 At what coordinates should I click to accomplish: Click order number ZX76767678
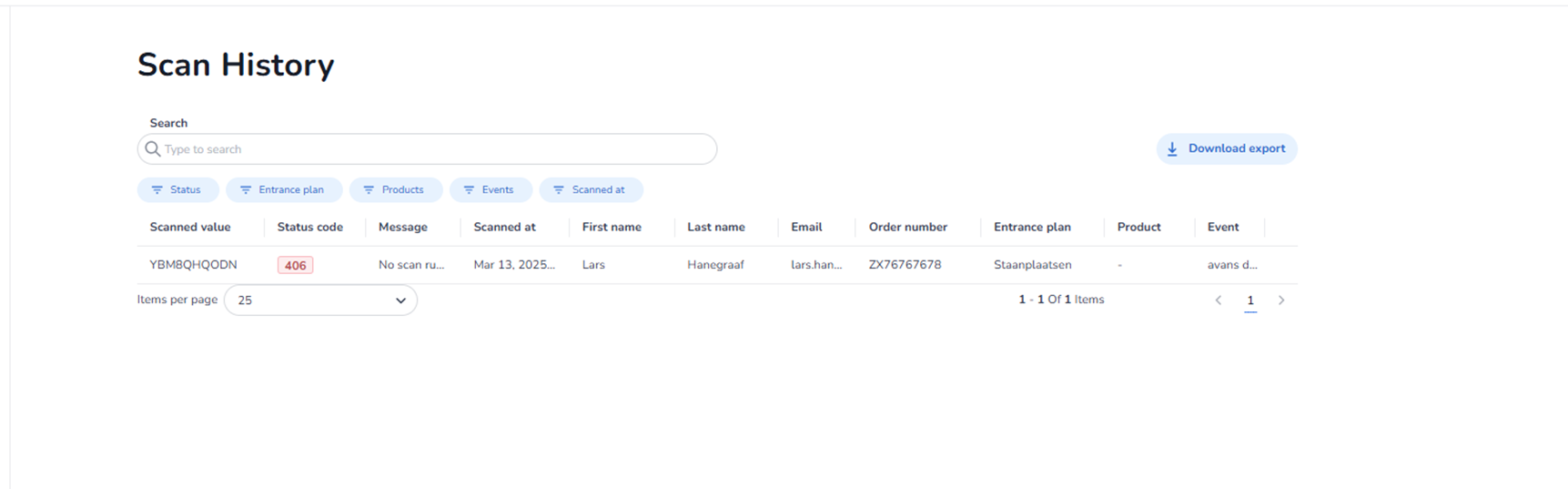(905, 265)
